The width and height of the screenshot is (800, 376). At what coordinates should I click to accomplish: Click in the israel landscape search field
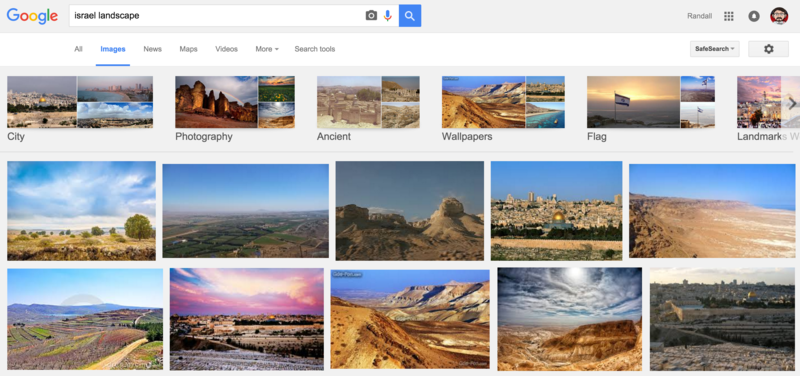(x=217, y=16)
